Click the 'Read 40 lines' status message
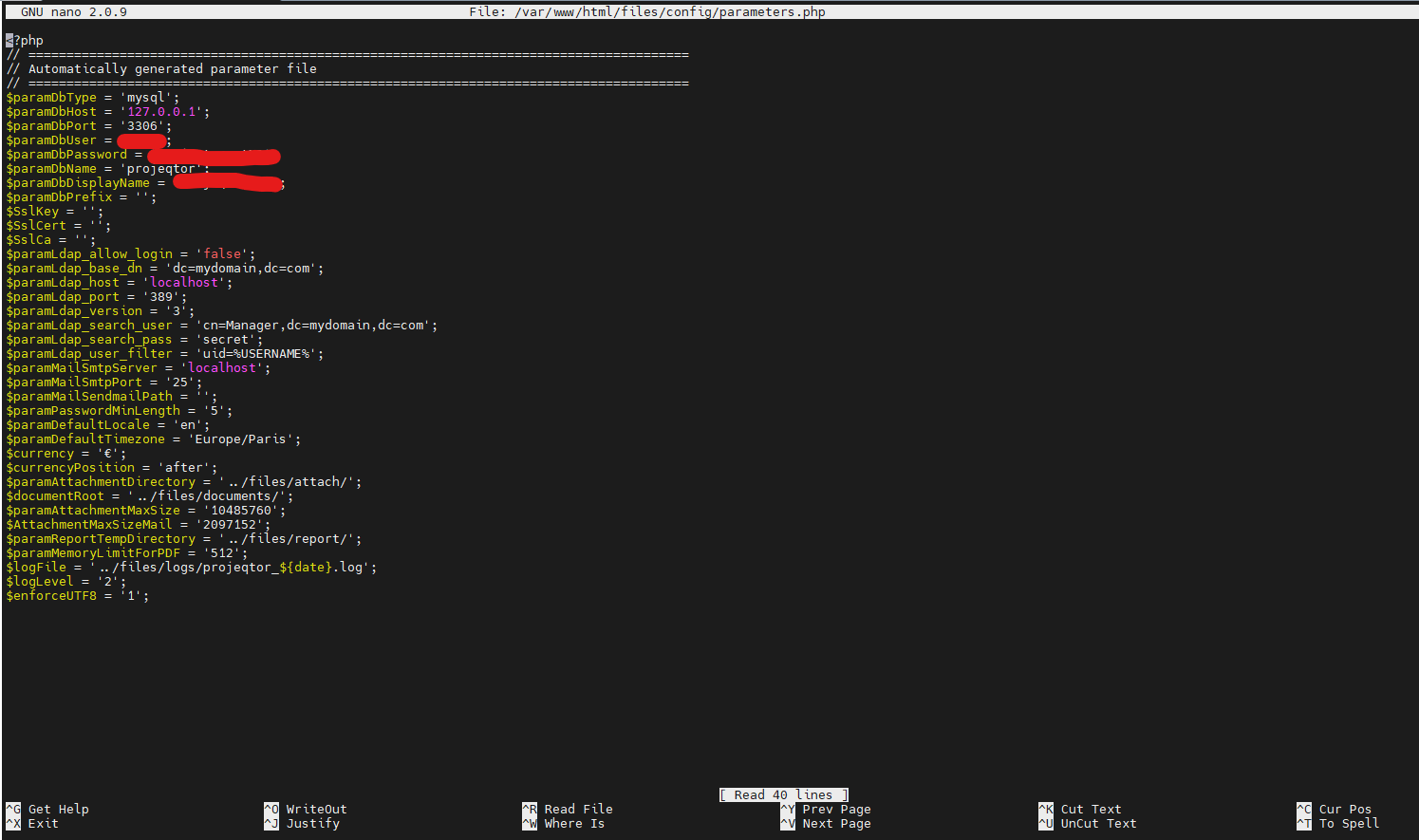The height and width of the screenshot is (840, 1419). [x=783, y=795]
